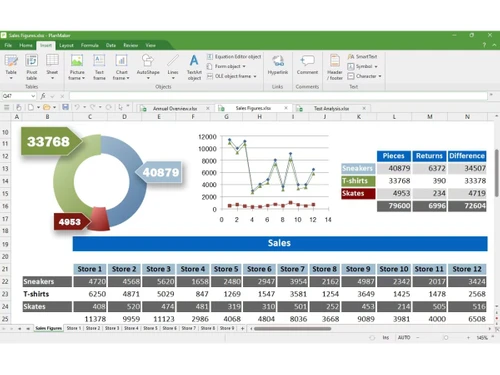500x375 pixels.
Task: Open the Store 9 sheet tab
Action: (x=227, y=328)
